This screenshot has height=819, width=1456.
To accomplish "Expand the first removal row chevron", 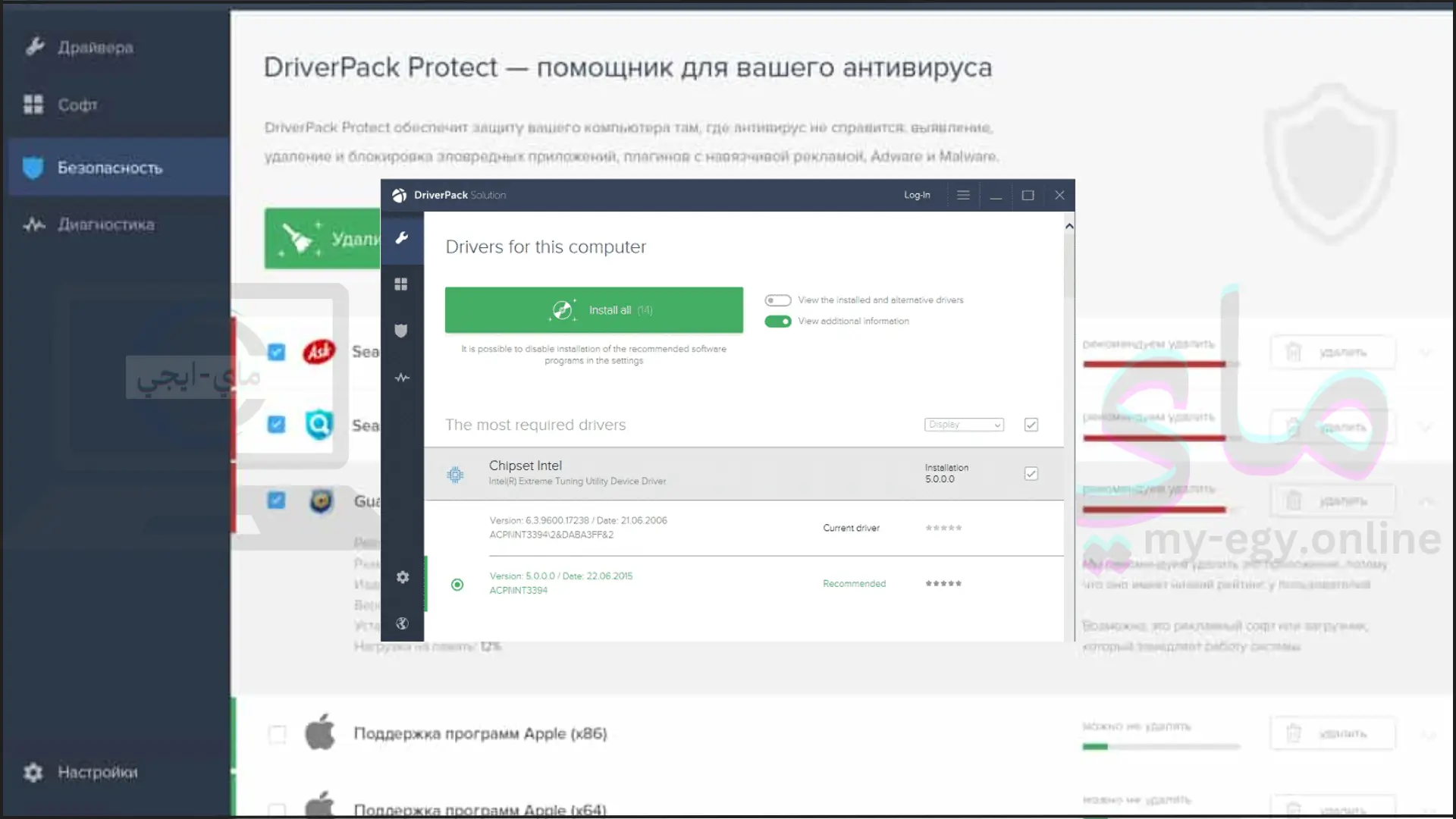I will click(1426, 353).
